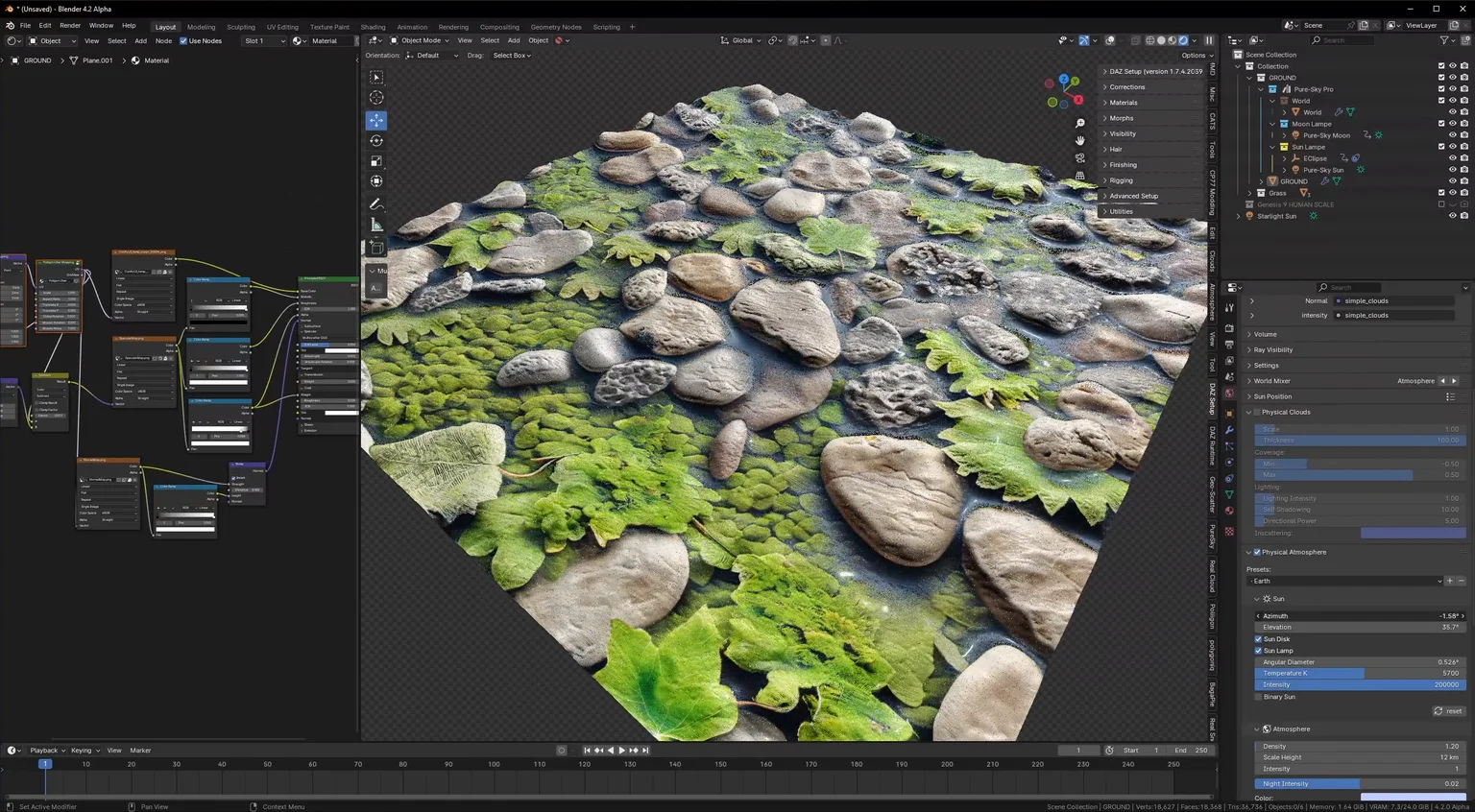The image size is (1475, 812).
Task: Activate the Move tool in viewport toolbar
Action: tap(376, 120)
